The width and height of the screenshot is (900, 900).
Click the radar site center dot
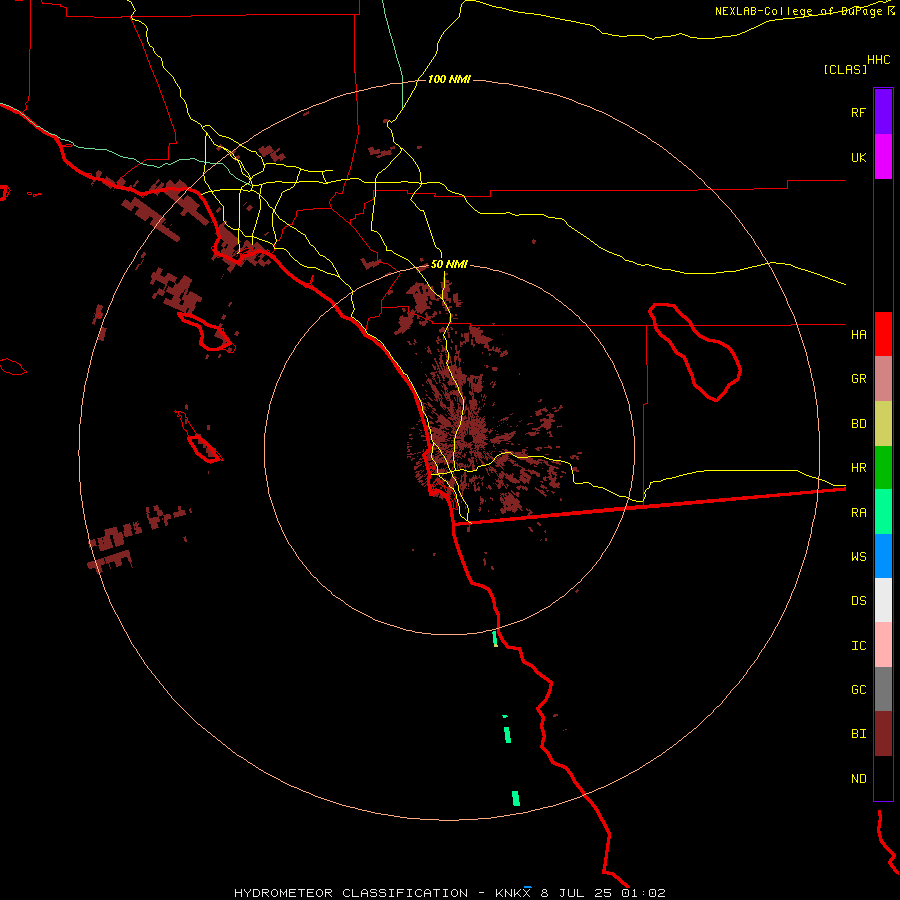point(469,439)
